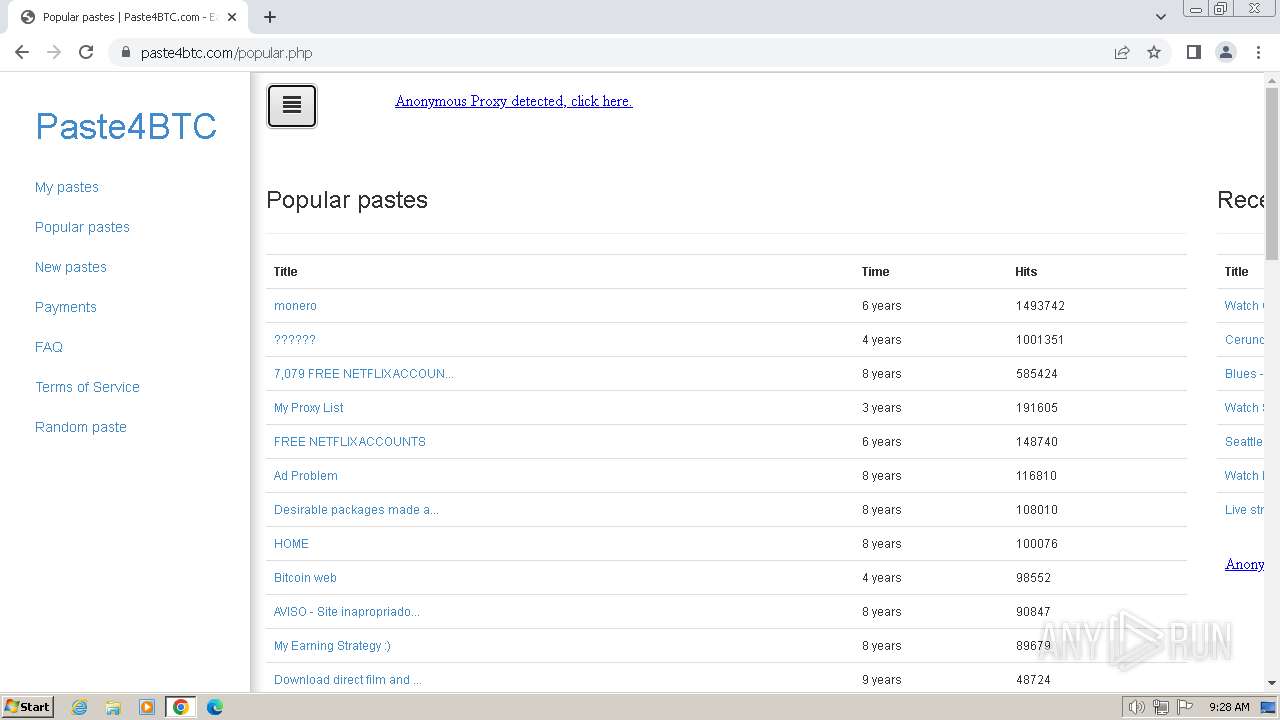
Task: Open File Explorer from the taskbar
Action: 113,707
